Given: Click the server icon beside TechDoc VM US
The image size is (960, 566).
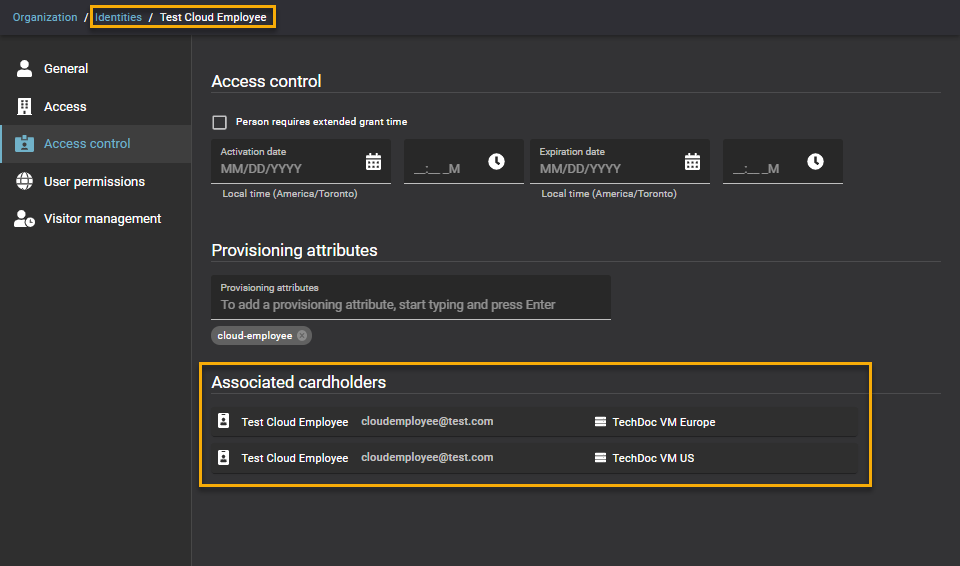Looking at the screenshot, I should [600, 458].
